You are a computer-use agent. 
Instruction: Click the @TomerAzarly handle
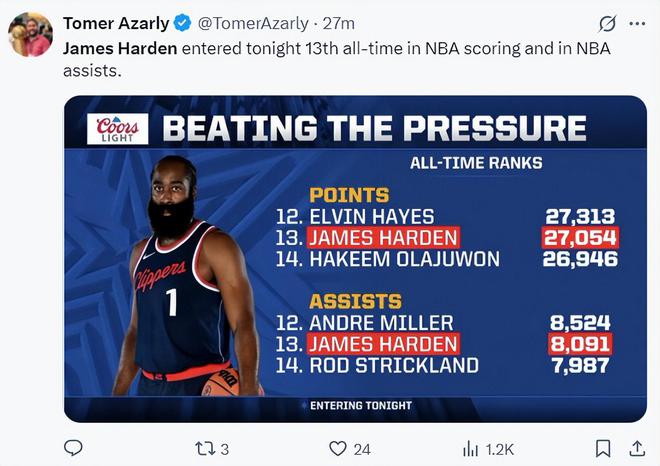[x=253, y=24]
